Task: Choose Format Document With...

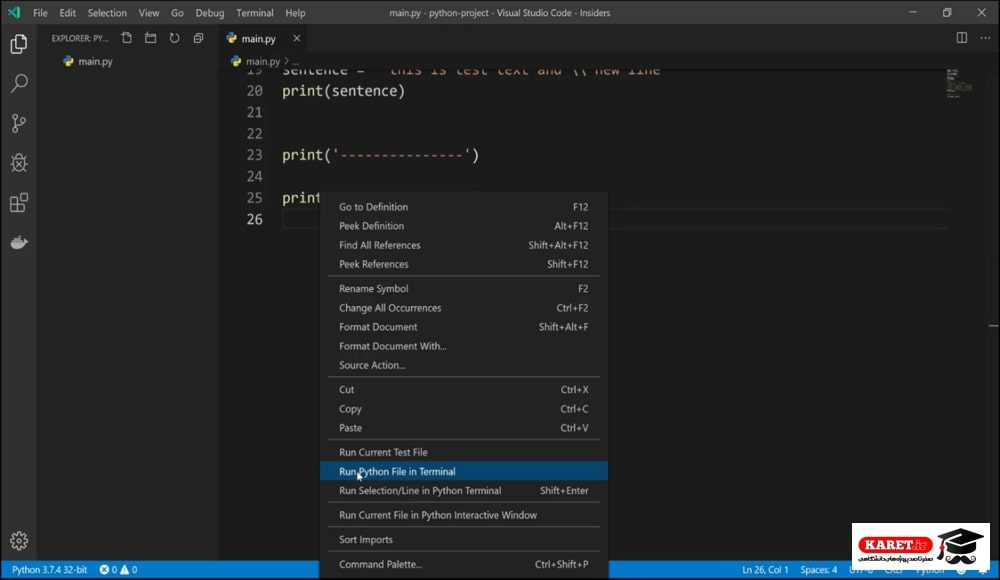Action: (464, 346)
